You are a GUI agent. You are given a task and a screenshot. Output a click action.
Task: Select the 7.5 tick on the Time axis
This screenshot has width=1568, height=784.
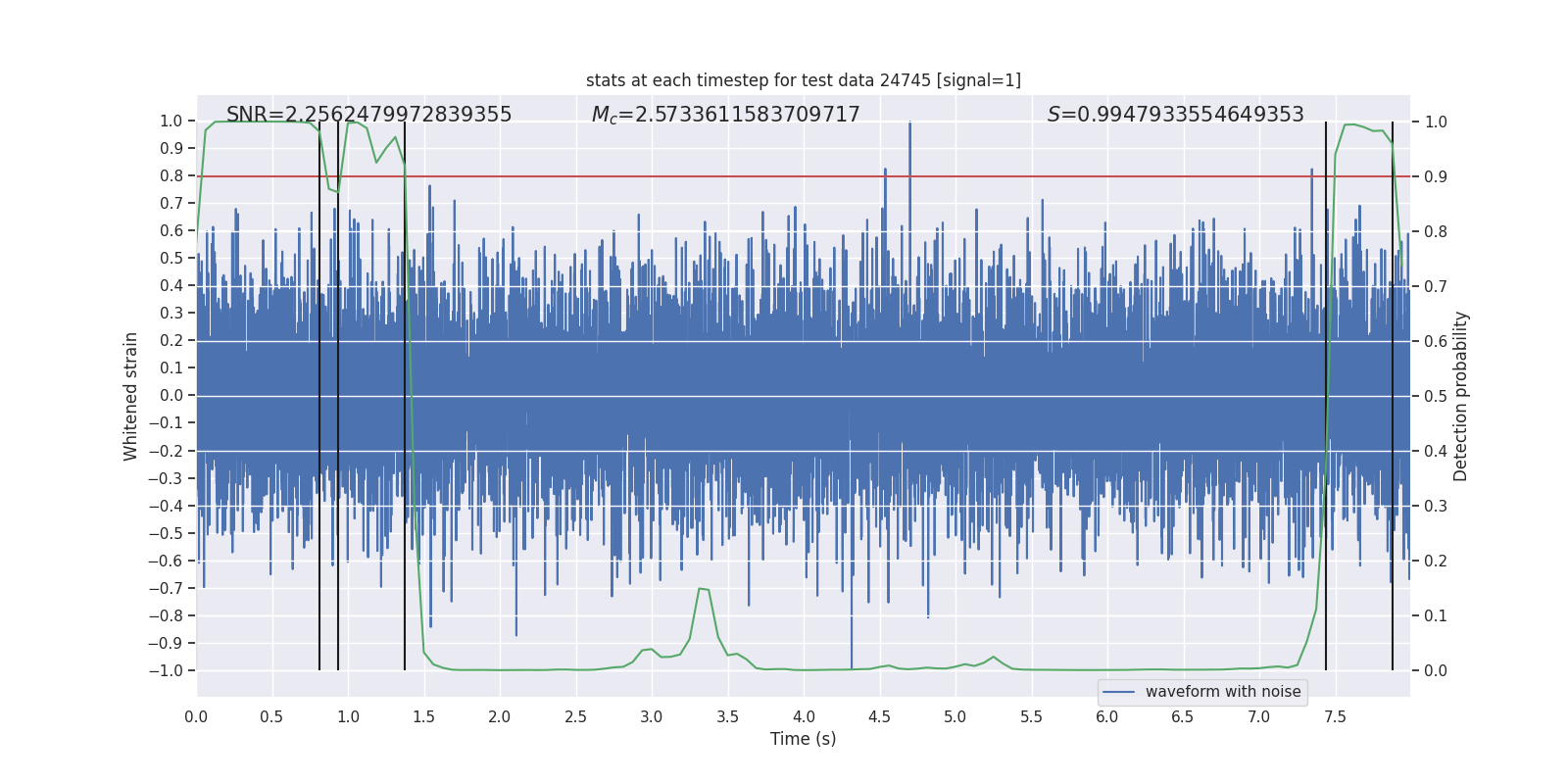coord(1335,717)
